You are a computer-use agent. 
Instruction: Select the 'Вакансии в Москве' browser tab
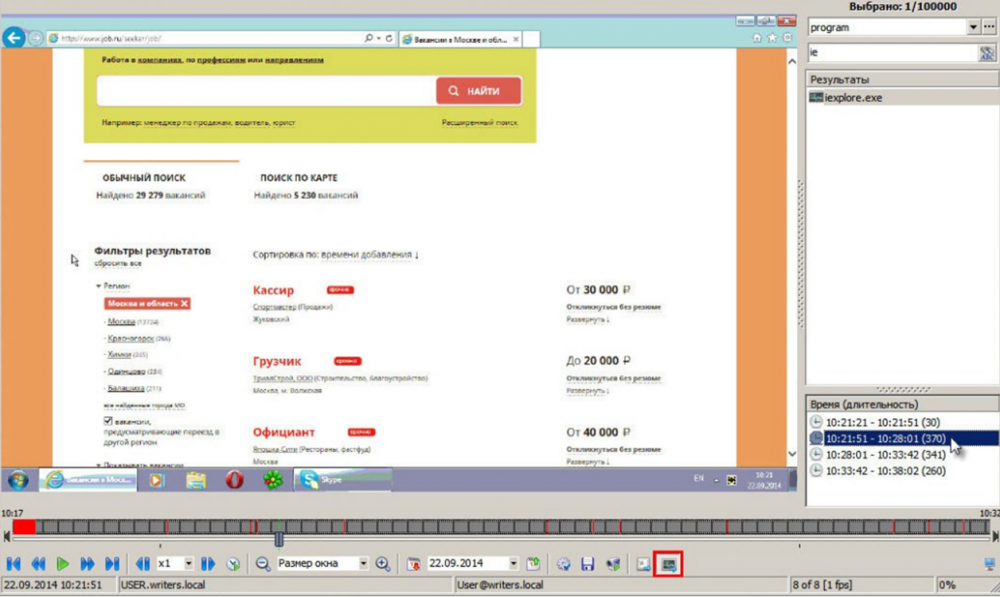[460, 40]
